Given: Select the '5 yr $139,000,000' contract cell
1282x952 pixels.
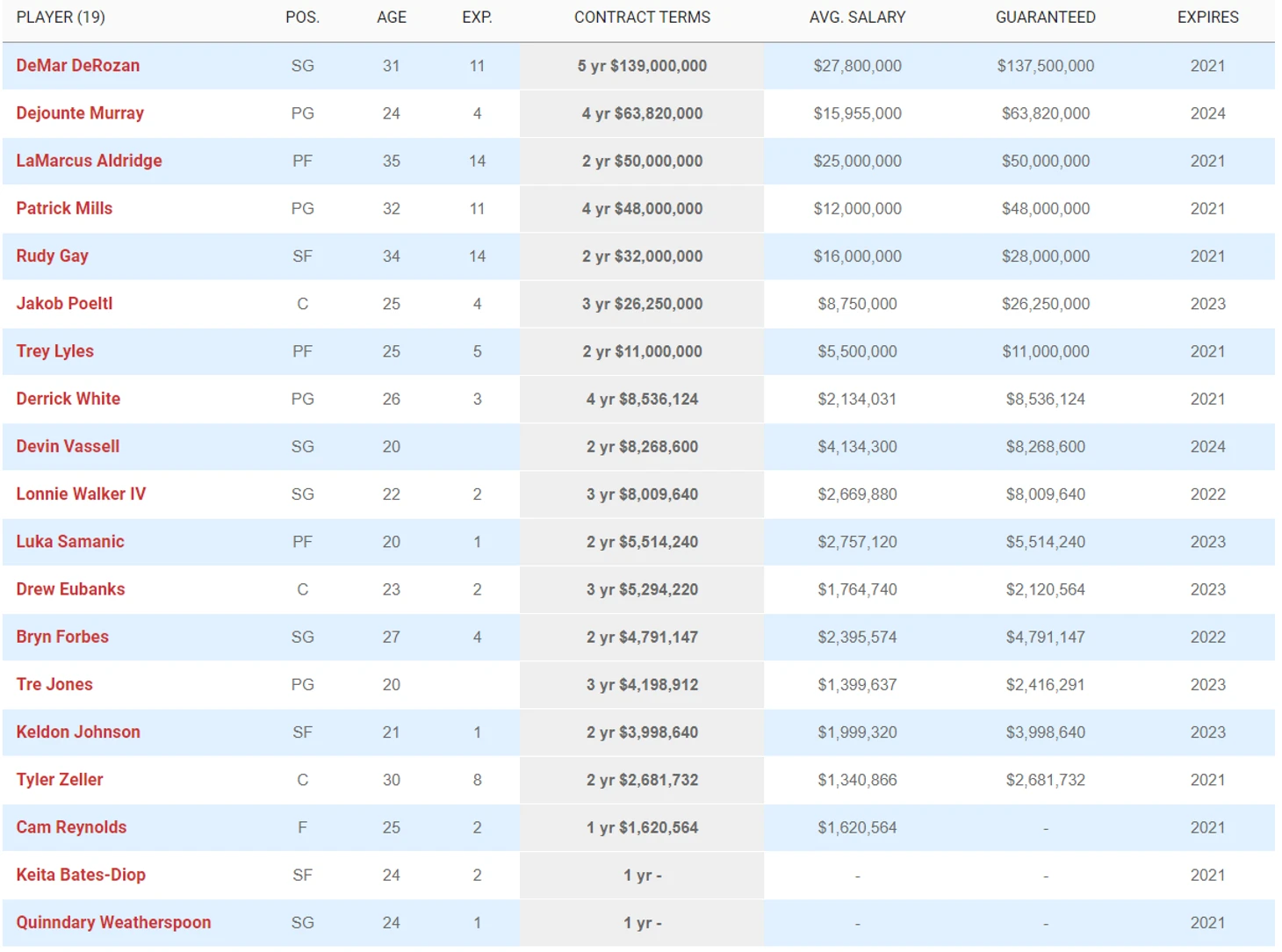Looking at the screenshot, I should tap(642, 66).
